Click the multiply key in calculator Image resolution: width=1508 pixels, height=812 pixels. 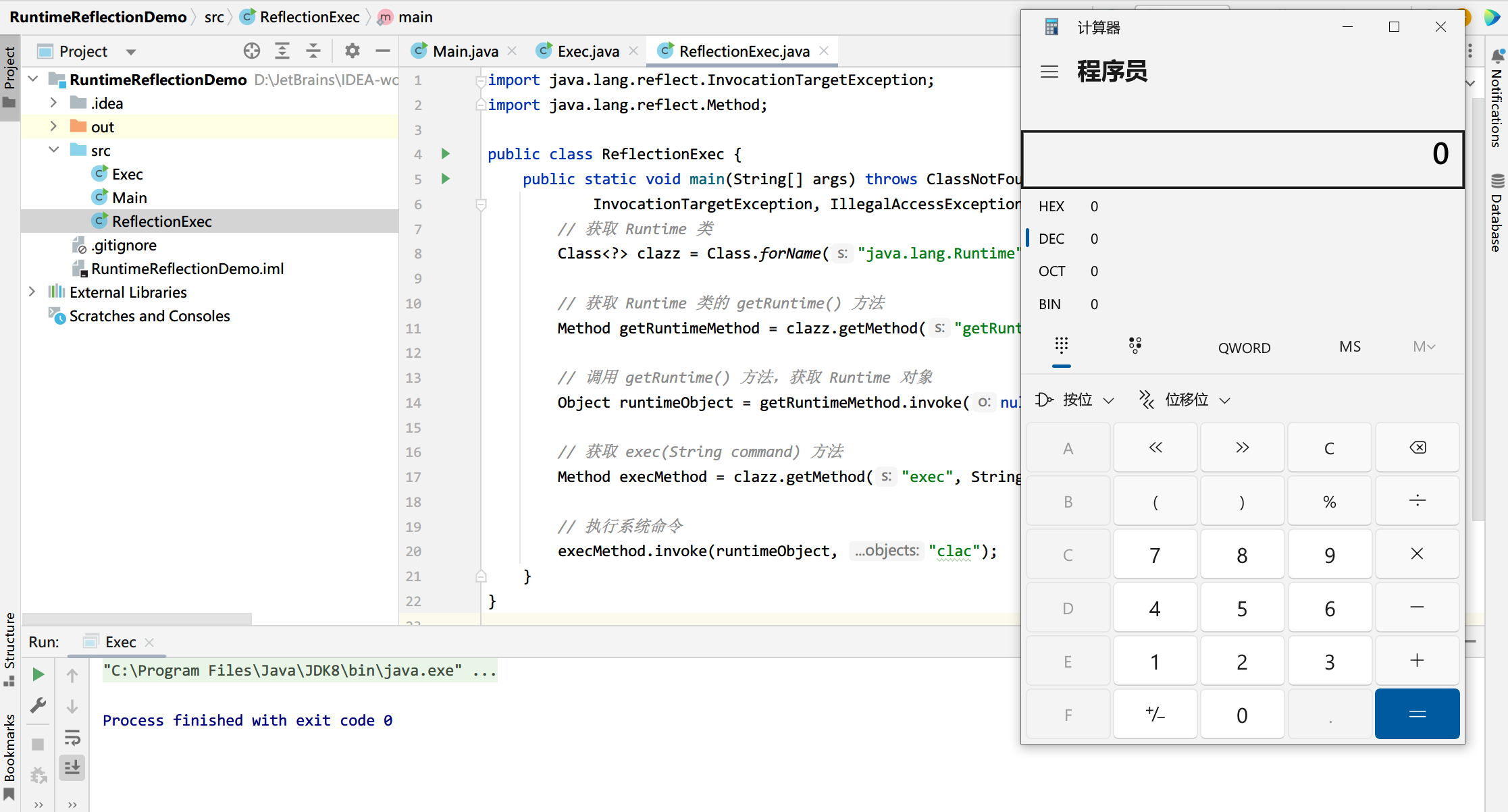click(x=1418, y=554)
